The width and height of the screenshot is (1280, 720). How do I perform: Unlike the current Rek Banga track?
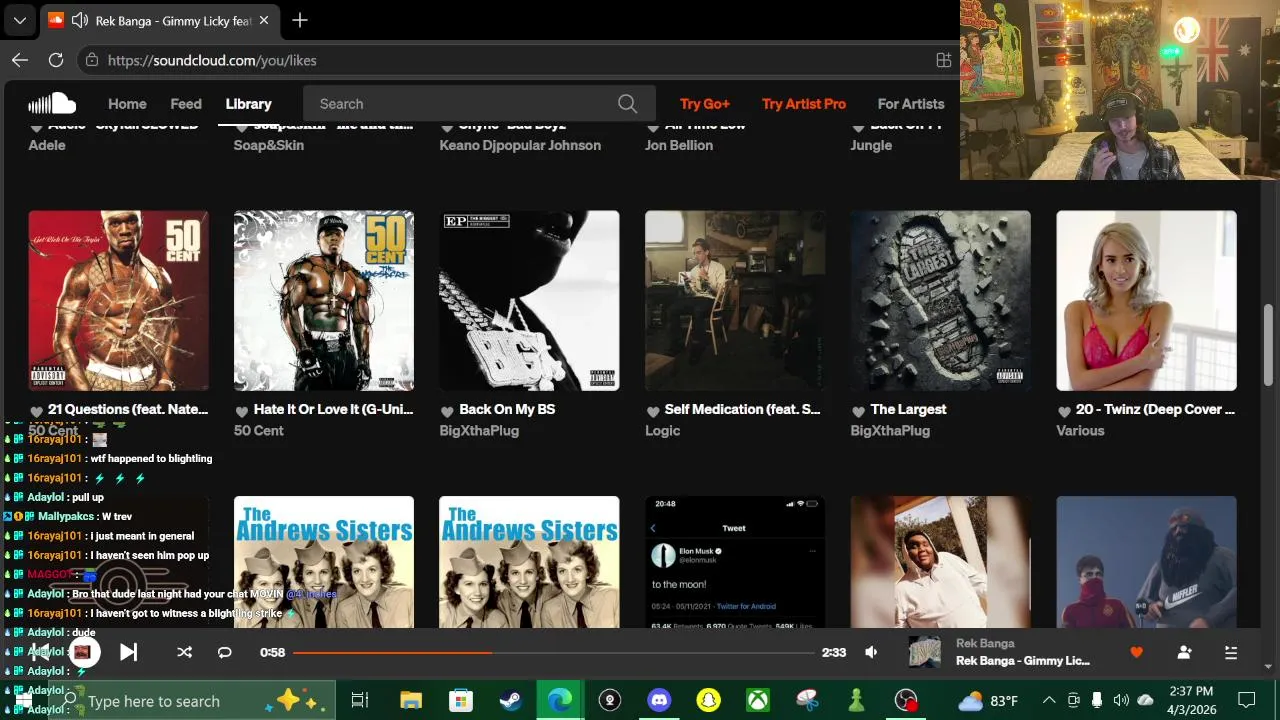pyautogui.click(x=1136, y=652)
